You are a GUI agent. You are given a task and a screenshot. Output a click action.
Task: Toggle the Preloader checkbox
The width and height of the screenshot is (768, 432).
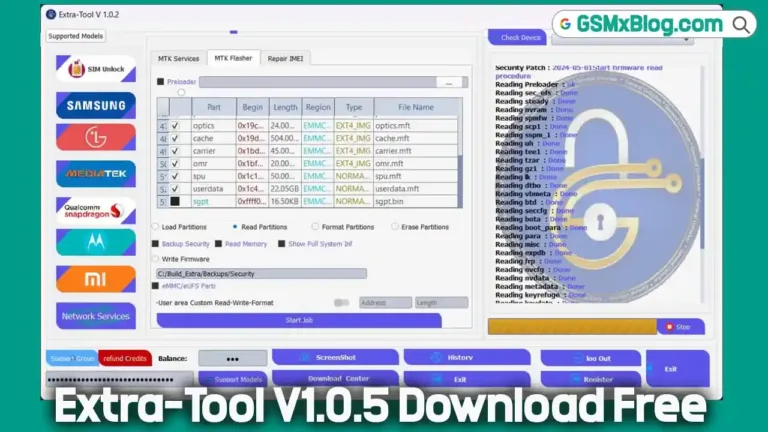click(161, 81)
